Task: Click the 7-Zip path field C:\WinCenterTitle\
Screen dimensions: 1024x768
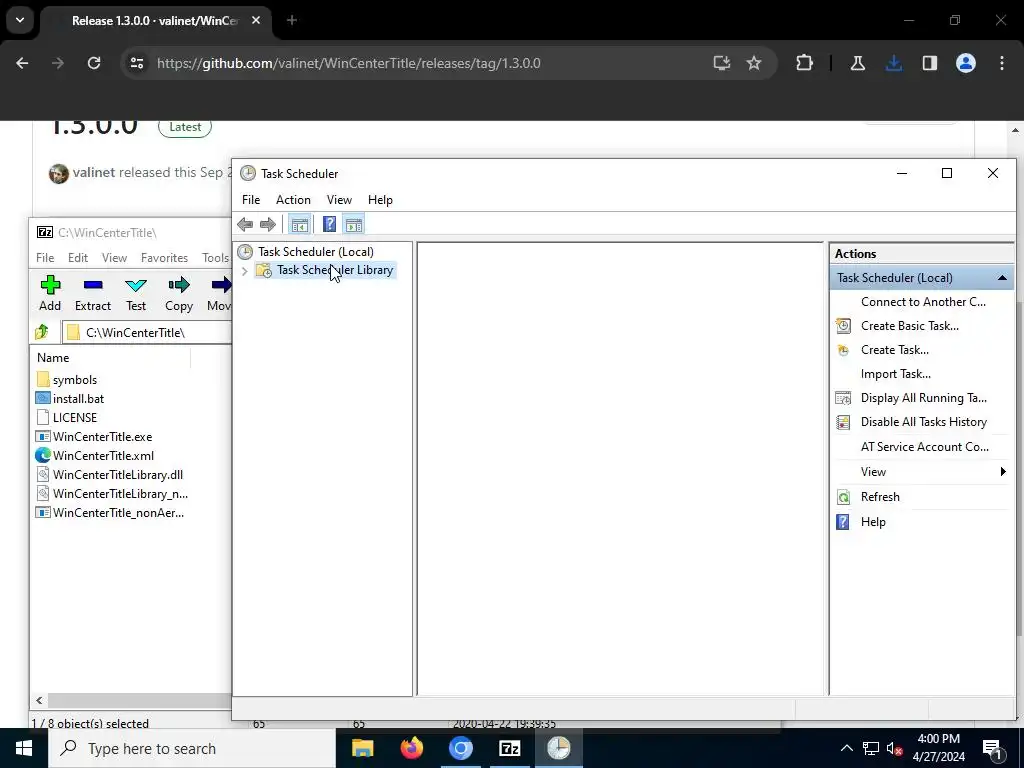Action: 147,332
